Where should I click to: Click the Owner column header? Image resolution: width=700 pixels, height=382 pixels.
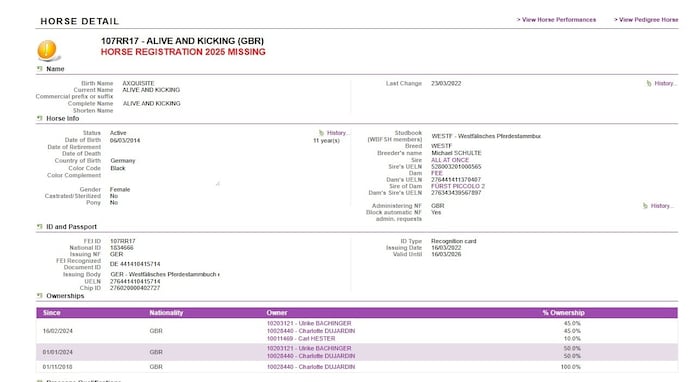pos(277,313)
